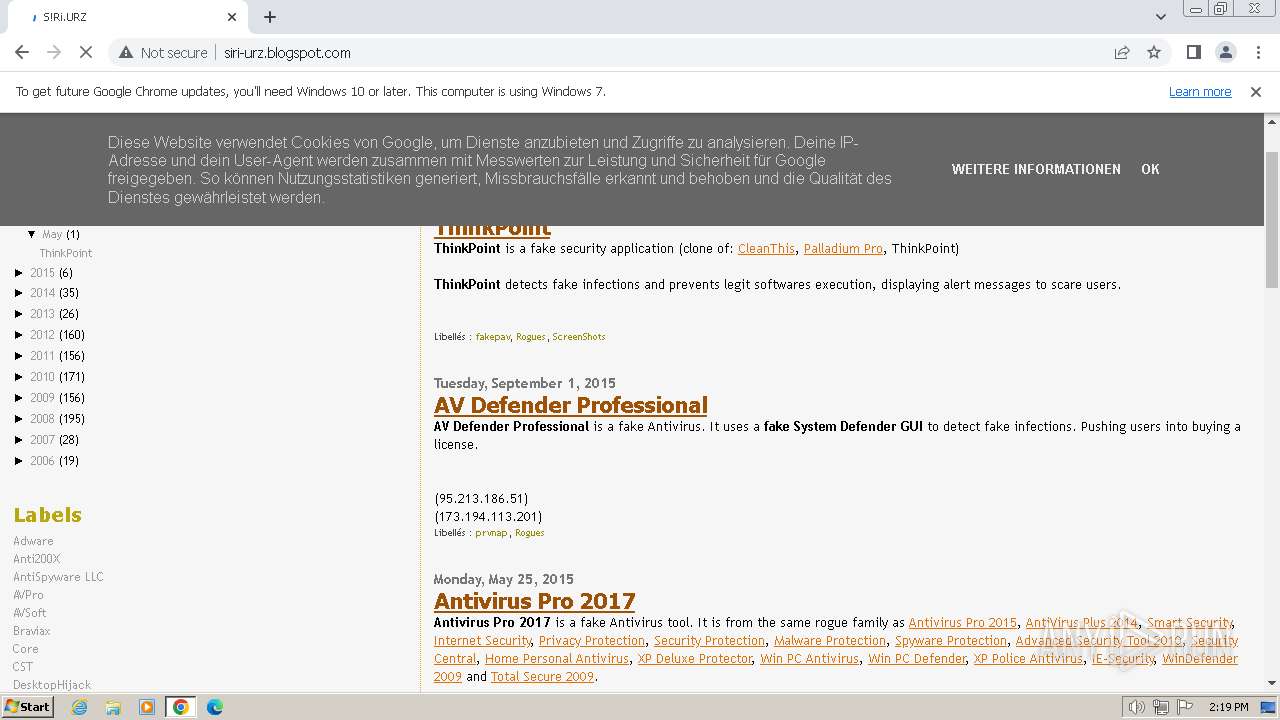This screenshot has height=720, width=1280.
Task: Click the network tray icon
Action: pos(1161,707)
